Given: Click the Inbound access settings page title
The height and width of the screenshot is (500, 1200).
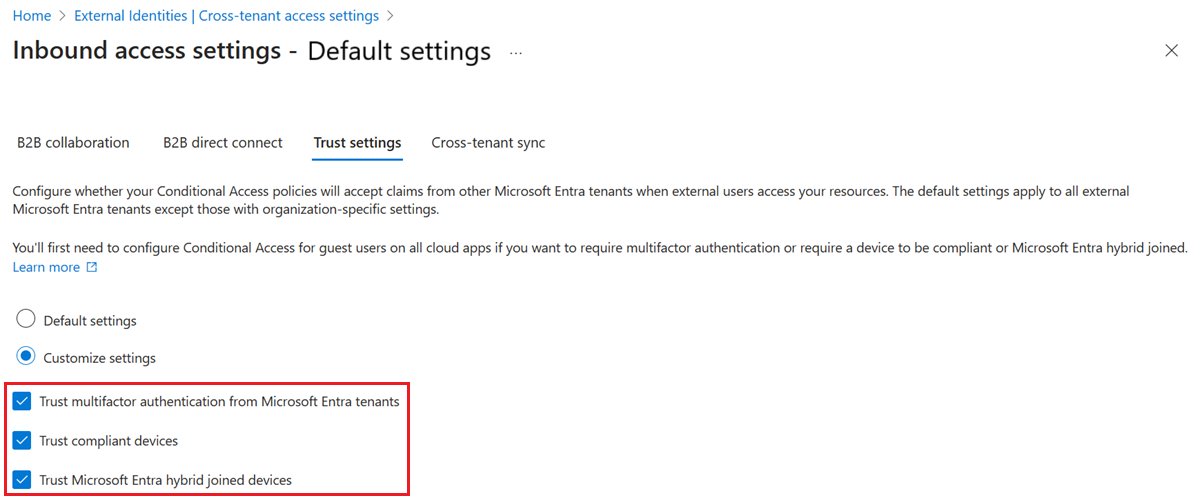Looking at the screenshot, I should tap(251, 51).
